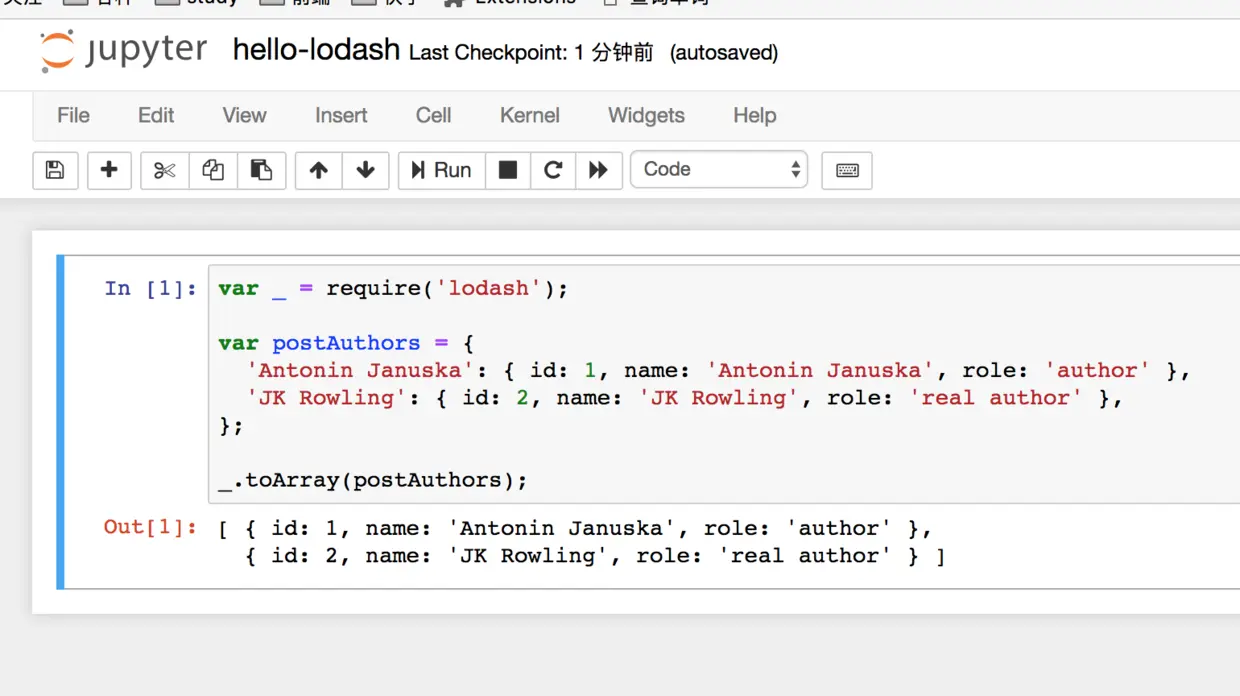Restart and run all with the fast-forward icon
The image size is (1240, 696).
(x=598, y=170)
